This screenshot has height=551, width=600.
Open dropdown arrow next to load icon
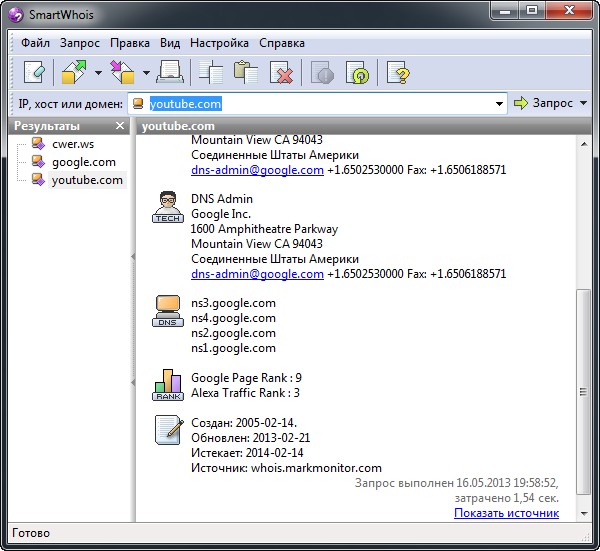[x=98, y=72]
